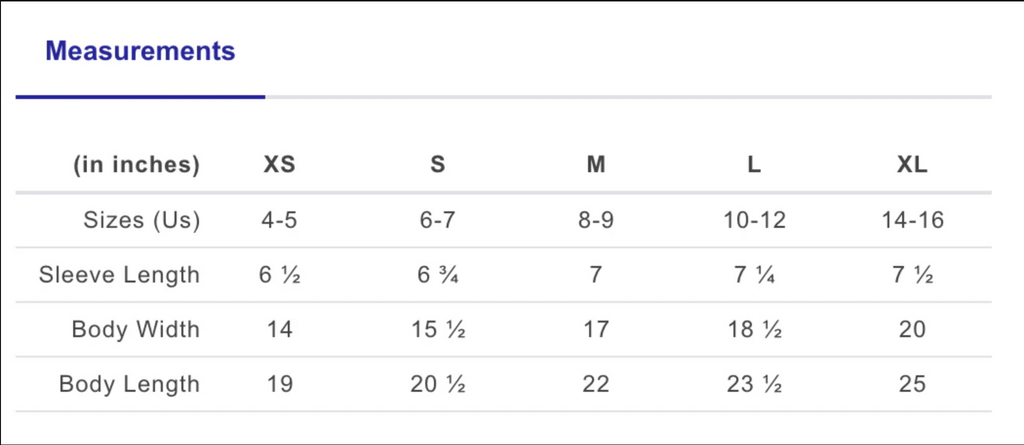Click the M column header

coord(596,165)
